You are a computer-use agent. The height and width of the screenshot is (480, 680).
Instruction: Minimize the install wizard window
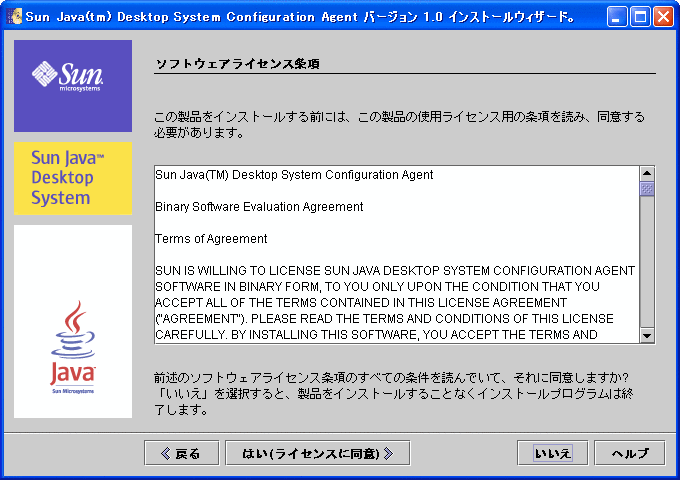click(617, 17)
